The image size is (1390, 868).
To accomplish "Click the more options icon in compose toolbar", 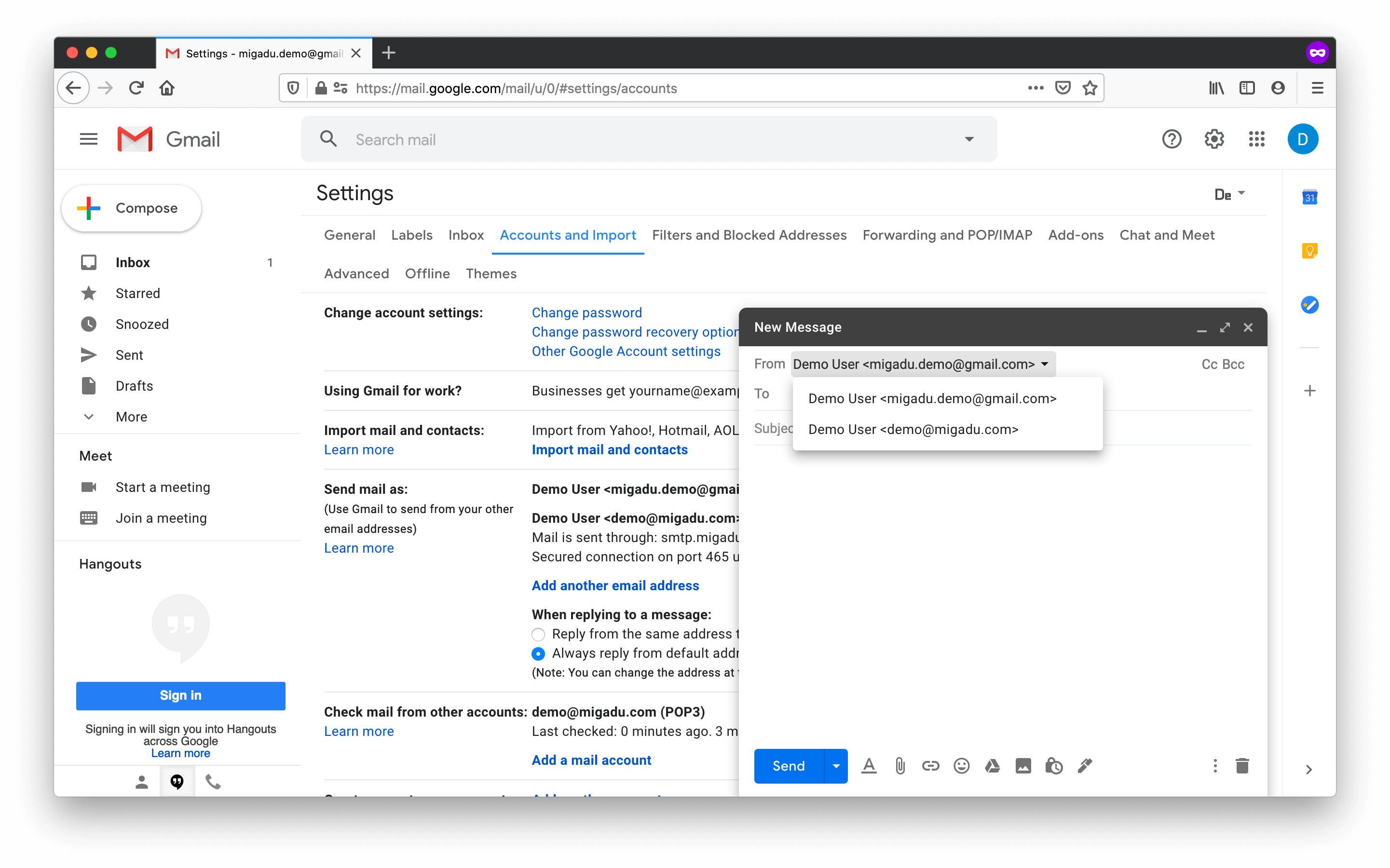I will tap(1215, 766).
